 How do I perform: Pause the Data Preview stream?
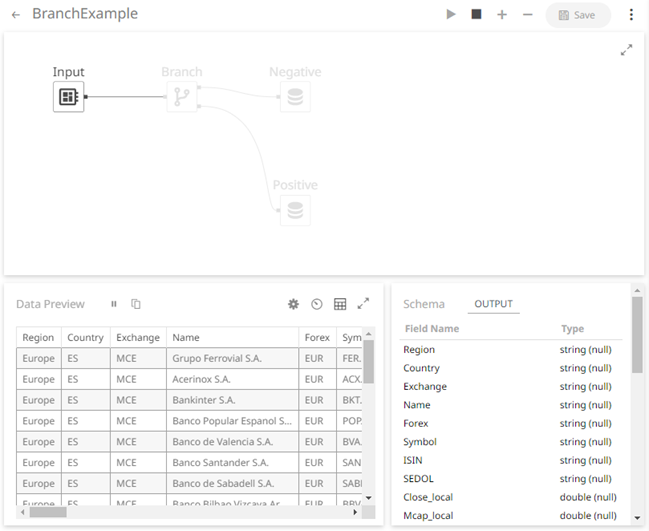click(x=114, y=304)
